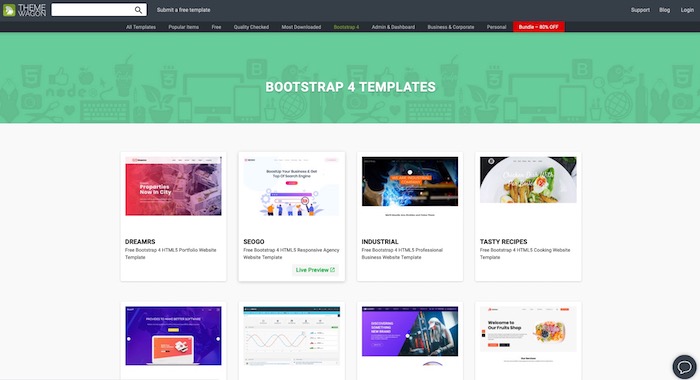Click Tasty Recipes description 'Cooking Website Template'
Screen dimensions: 700x380
click(525, 254)
